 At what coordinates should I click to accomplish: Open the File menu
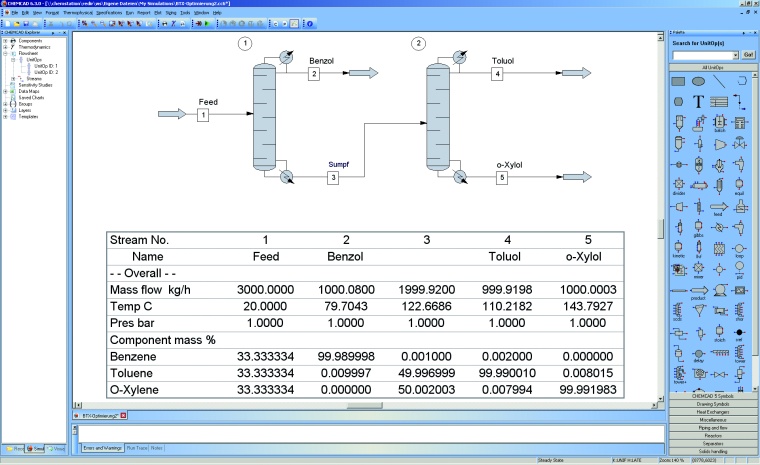(15, 13)
